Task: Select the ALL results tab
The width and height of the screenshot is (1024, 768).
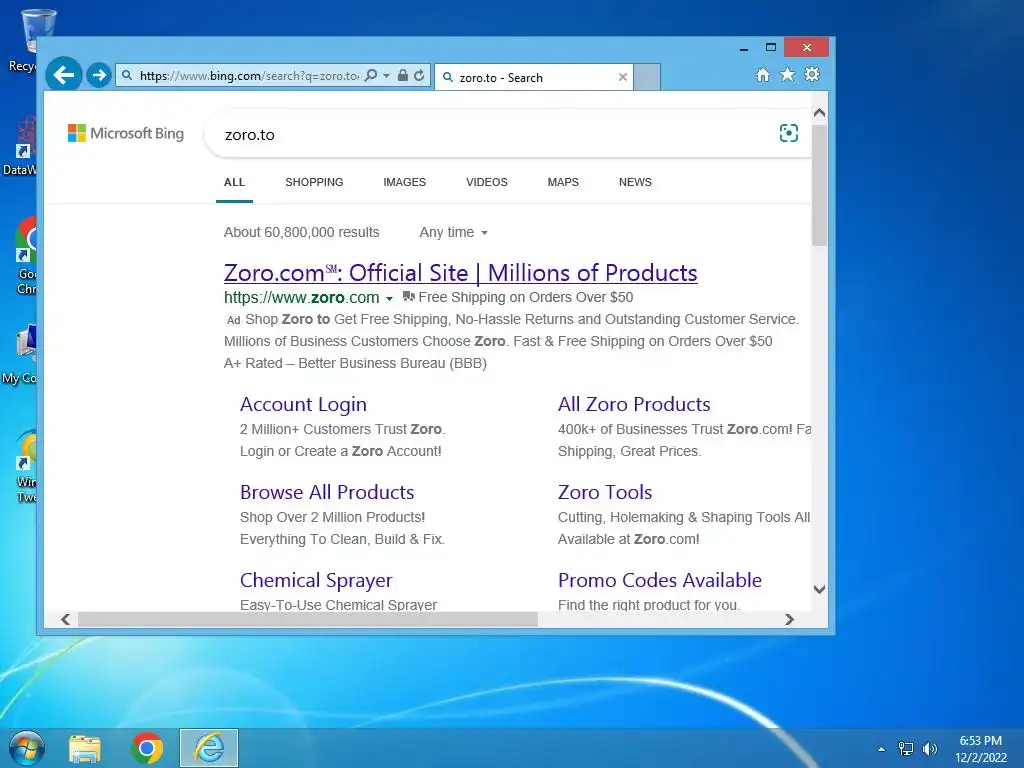Action: pos(234,182)
